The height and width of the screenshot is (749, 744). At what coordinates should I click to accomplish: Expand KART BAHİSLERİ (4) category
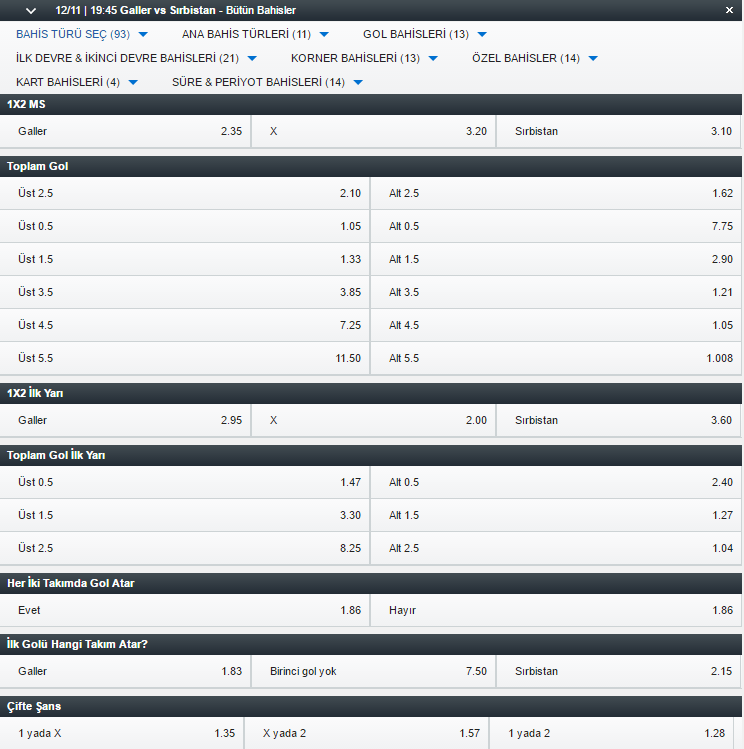pyautogui.click(x=77, y=82)
